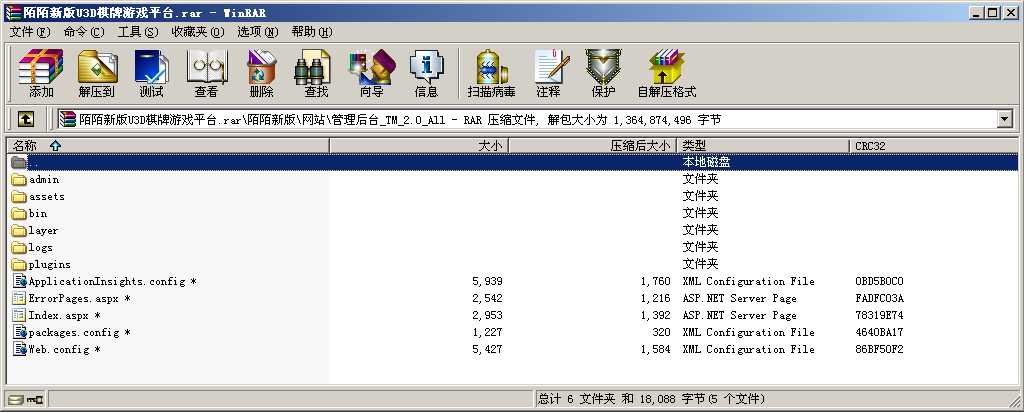Click status bar total files text
The height and width of the screenshot is (412, 1024).
coord(650,399)
